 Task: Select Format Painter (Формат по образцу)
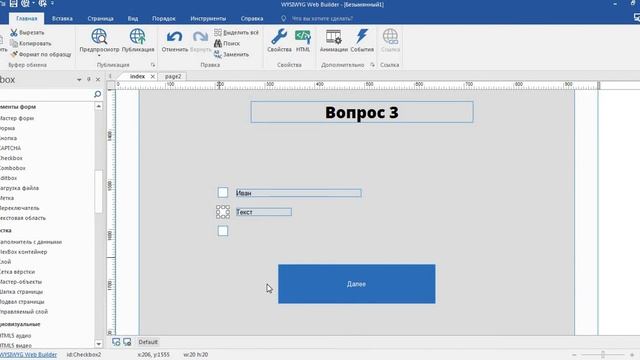click(x=41, y=54)
